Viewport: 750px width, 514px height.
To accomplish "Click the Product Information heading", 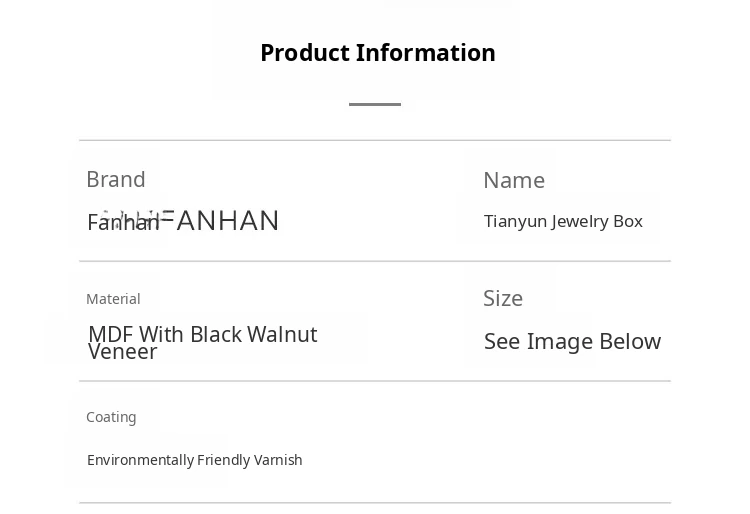I will (377, 53).
